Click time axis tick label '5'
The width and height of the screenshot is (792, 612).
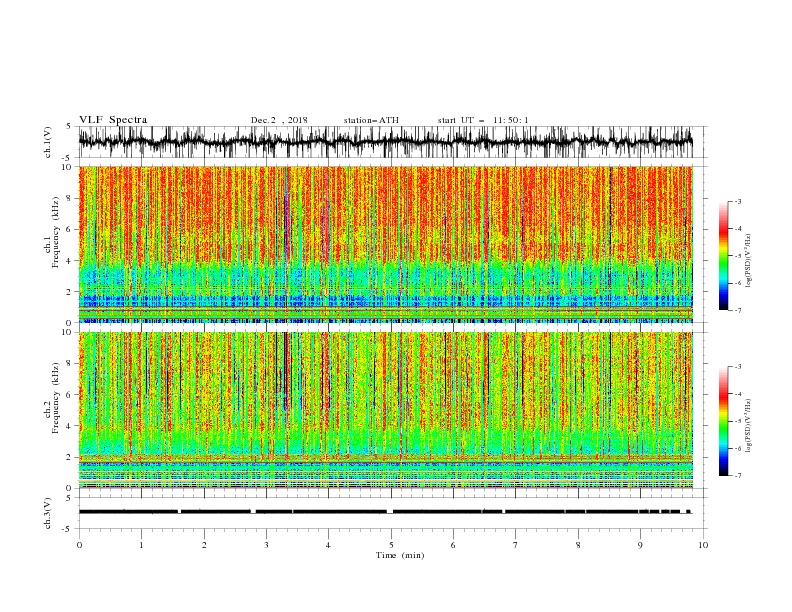(391, 545)
